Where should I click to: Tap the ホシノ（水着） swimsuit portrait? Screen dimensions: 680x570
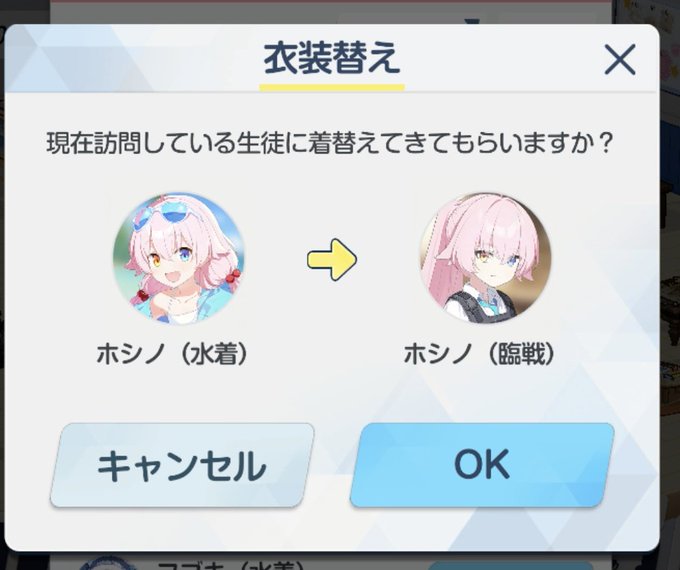(179, 259)
